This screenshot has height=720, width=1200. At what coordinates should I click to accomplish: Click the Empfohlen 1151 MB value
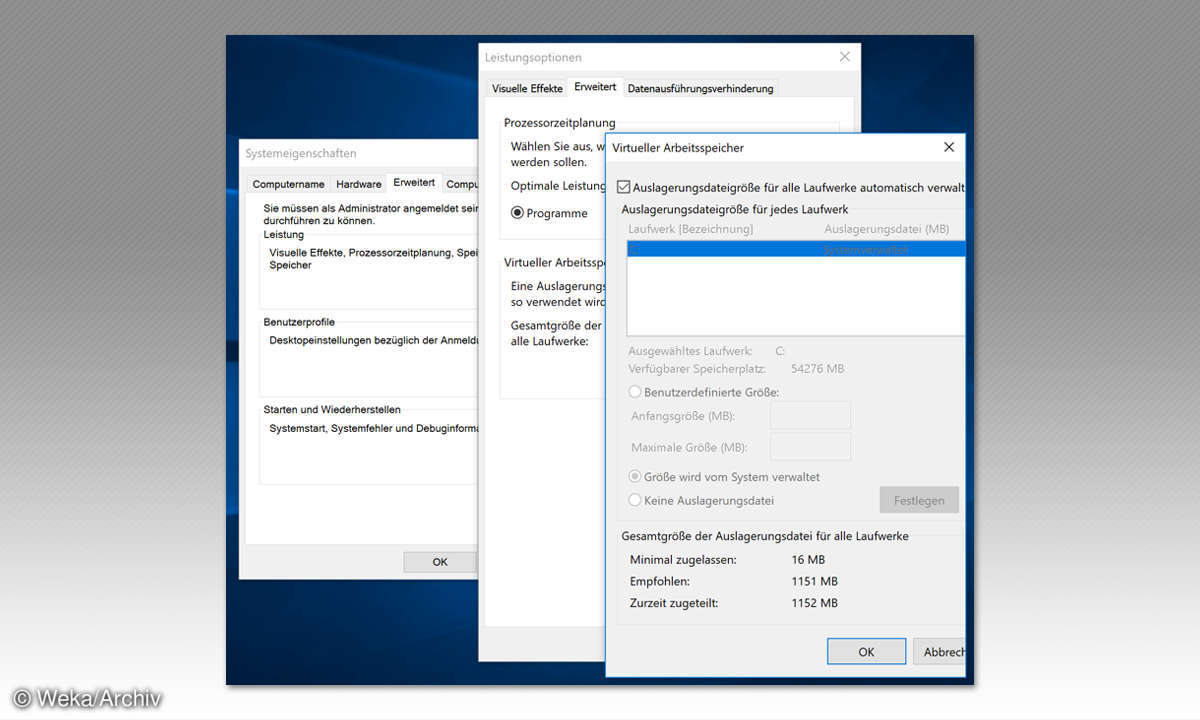coord(814,581)
